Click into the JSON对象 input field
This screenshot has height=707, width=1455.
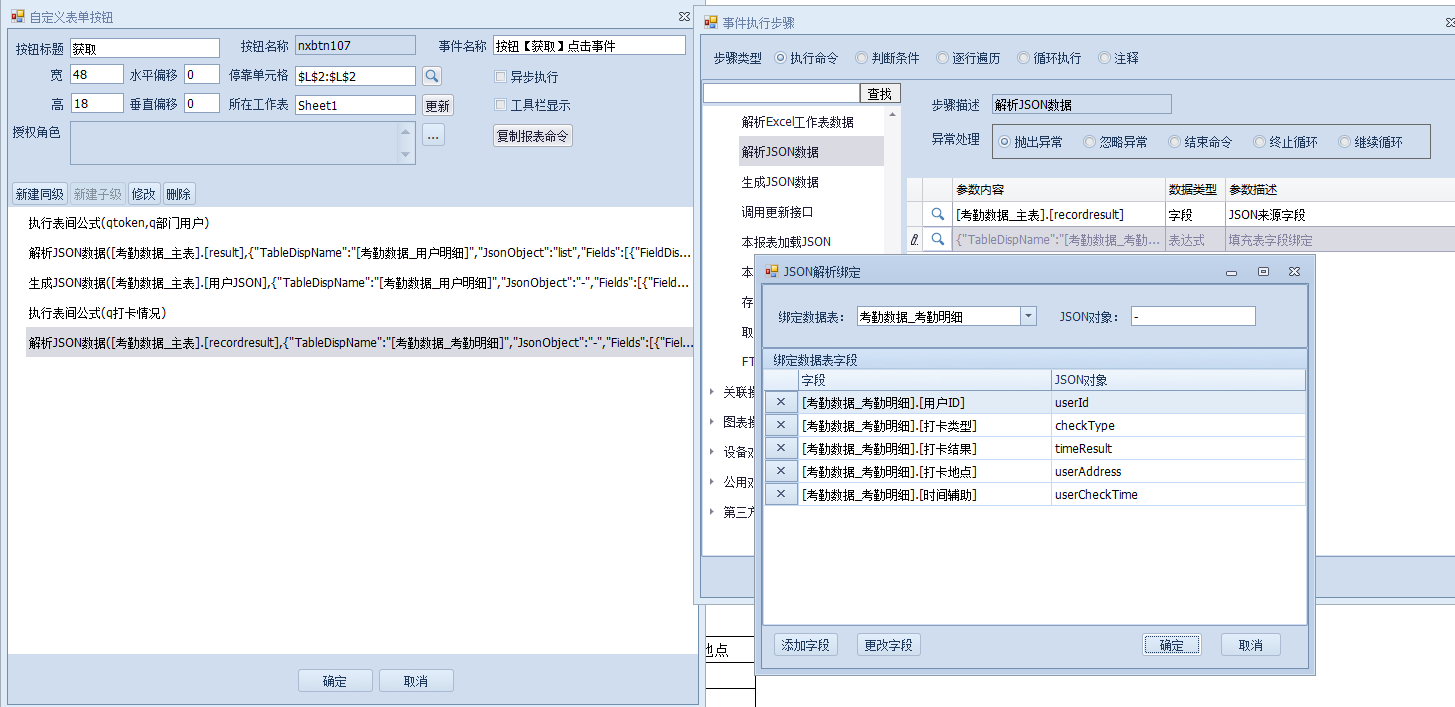pyautogui.click(x=1192, y=316)
